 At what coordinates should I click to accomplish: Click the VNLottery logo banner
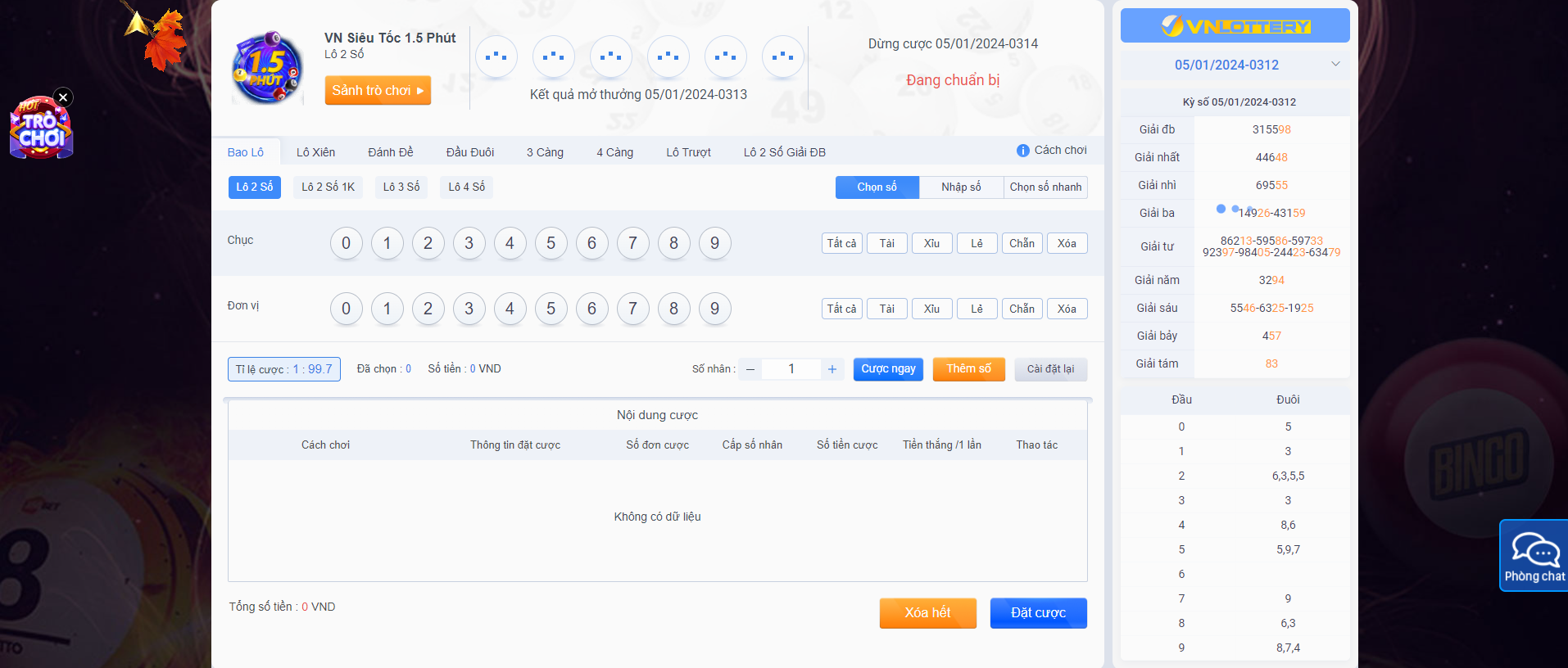[x=1235, y=26]
